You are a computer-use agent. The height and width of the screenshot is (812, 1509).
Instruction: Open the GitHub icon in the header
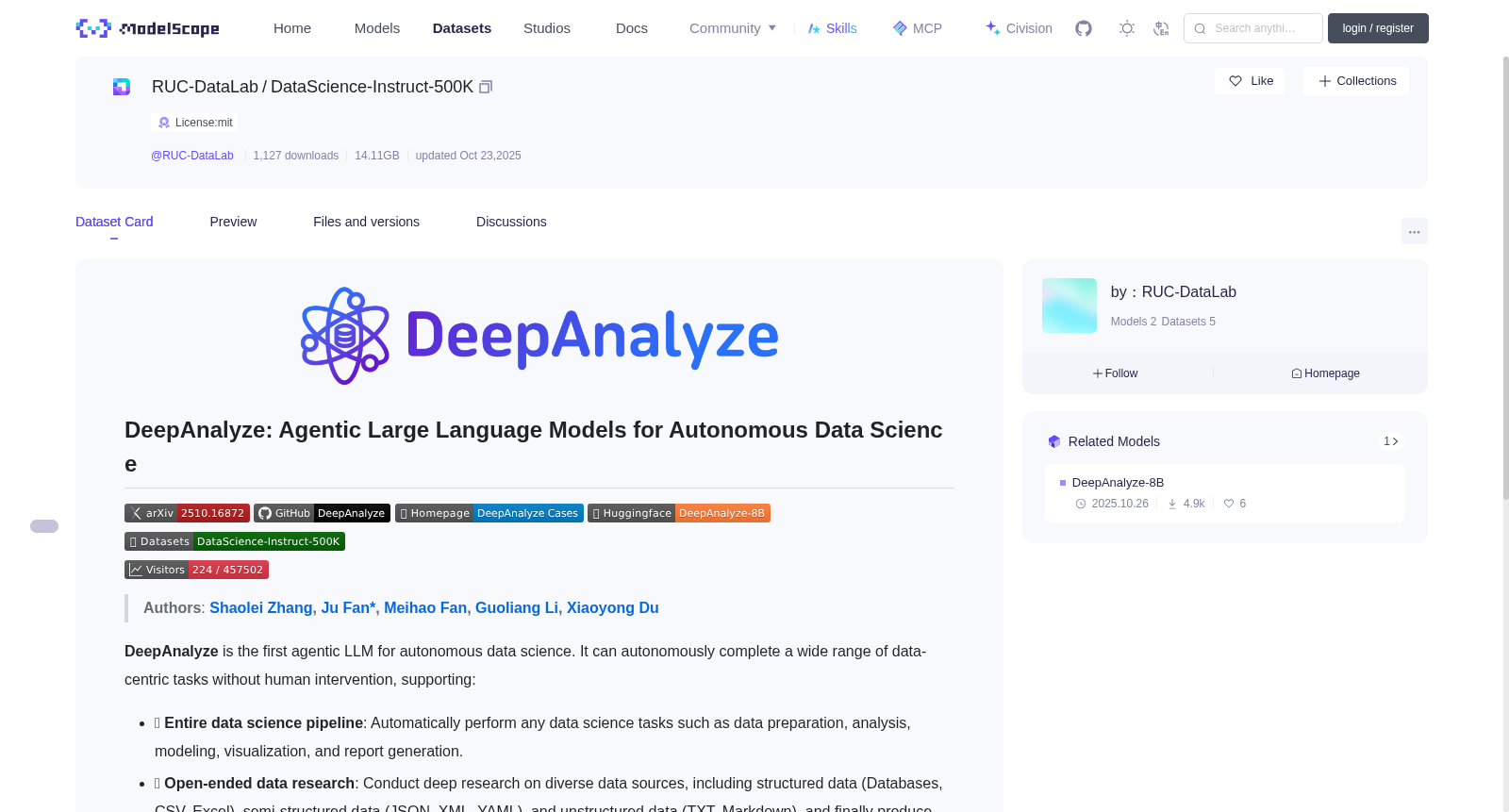coord(1084,28)
